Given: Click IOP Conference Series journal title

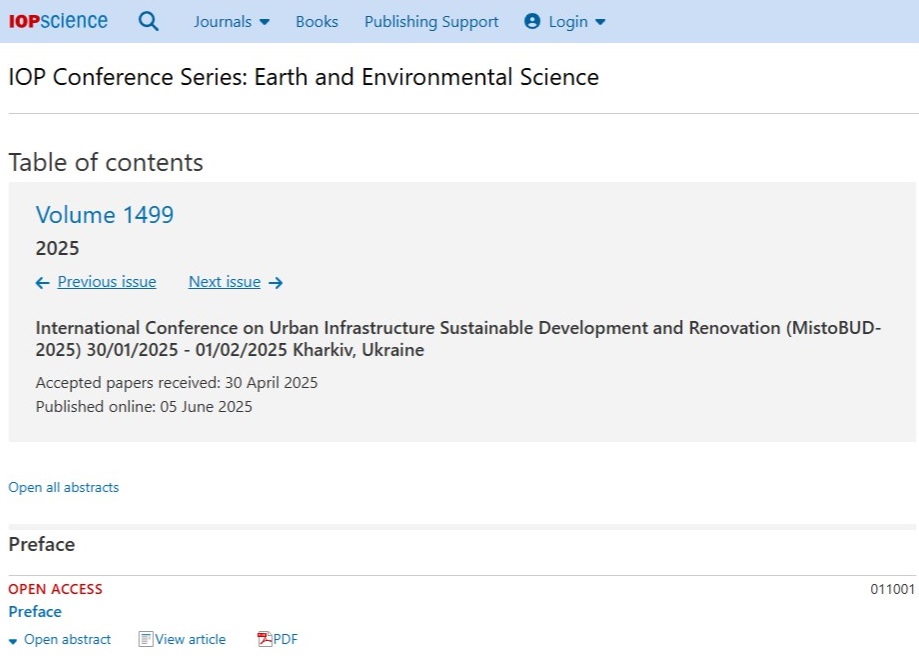Looking at the screenshot, I should click(x=304, y=77).
